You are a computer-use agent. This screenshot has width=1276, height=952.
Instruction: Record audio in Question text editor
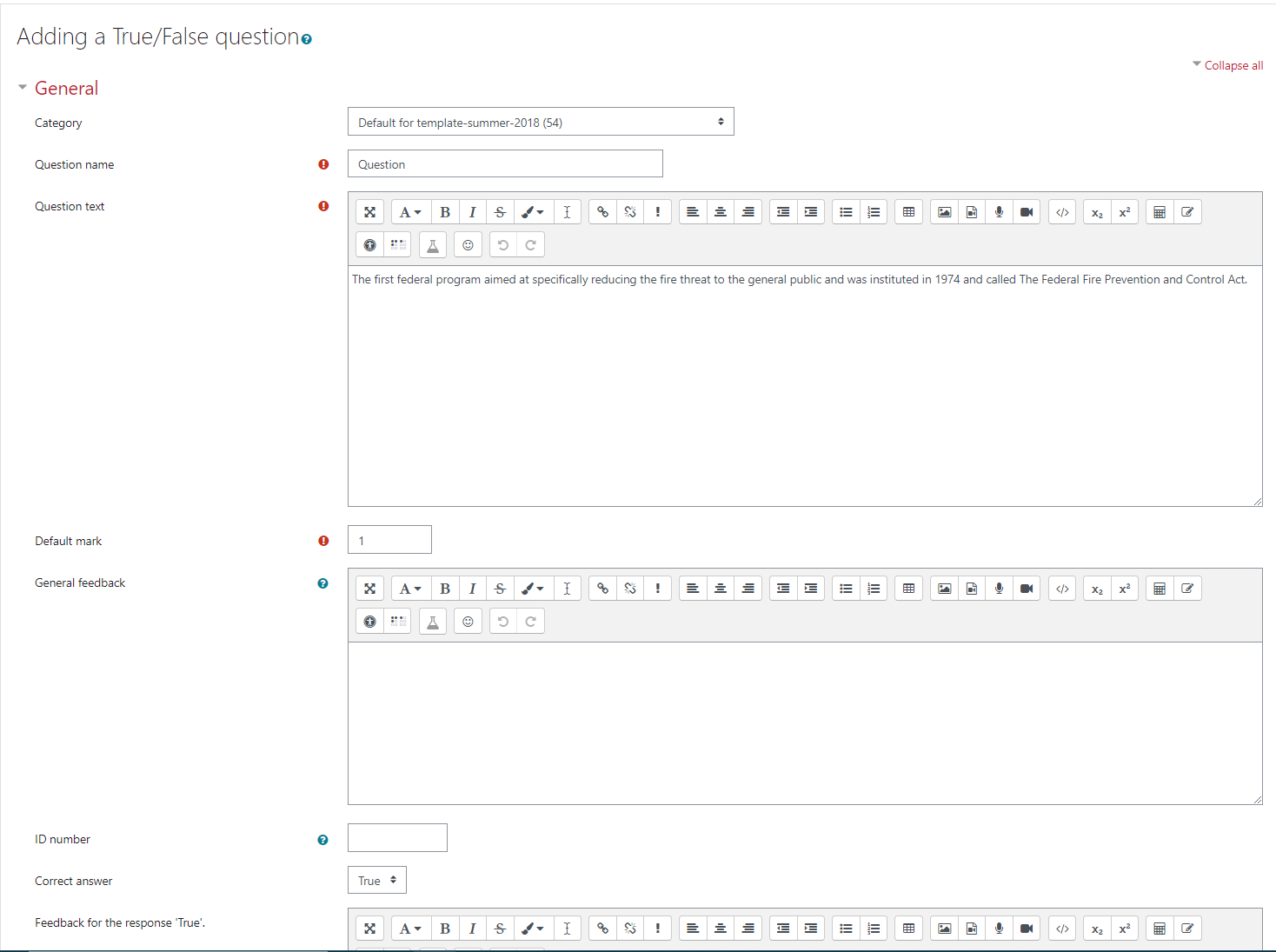click(1000, 212)
